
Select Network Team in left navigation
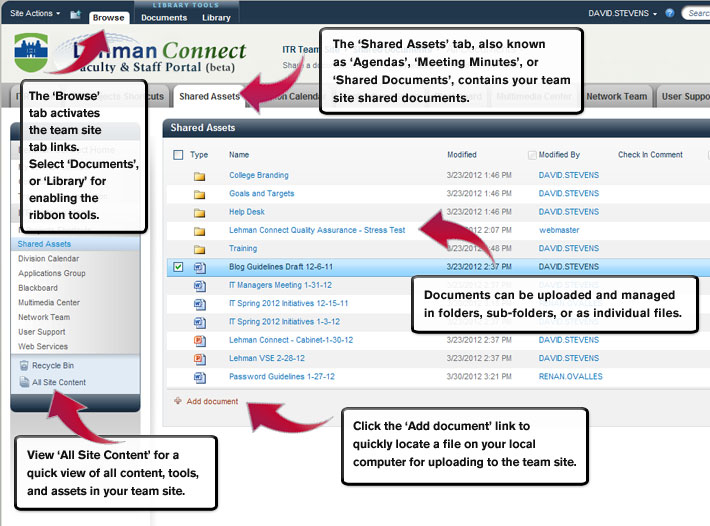[44, 317]
